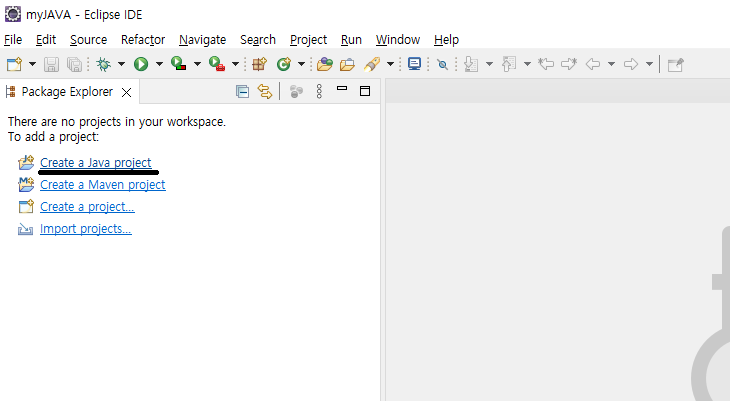Viewport: 730px width, 401px height.
Task: Click the Focus on Active Task icon
Action: [x=296, y=91]
